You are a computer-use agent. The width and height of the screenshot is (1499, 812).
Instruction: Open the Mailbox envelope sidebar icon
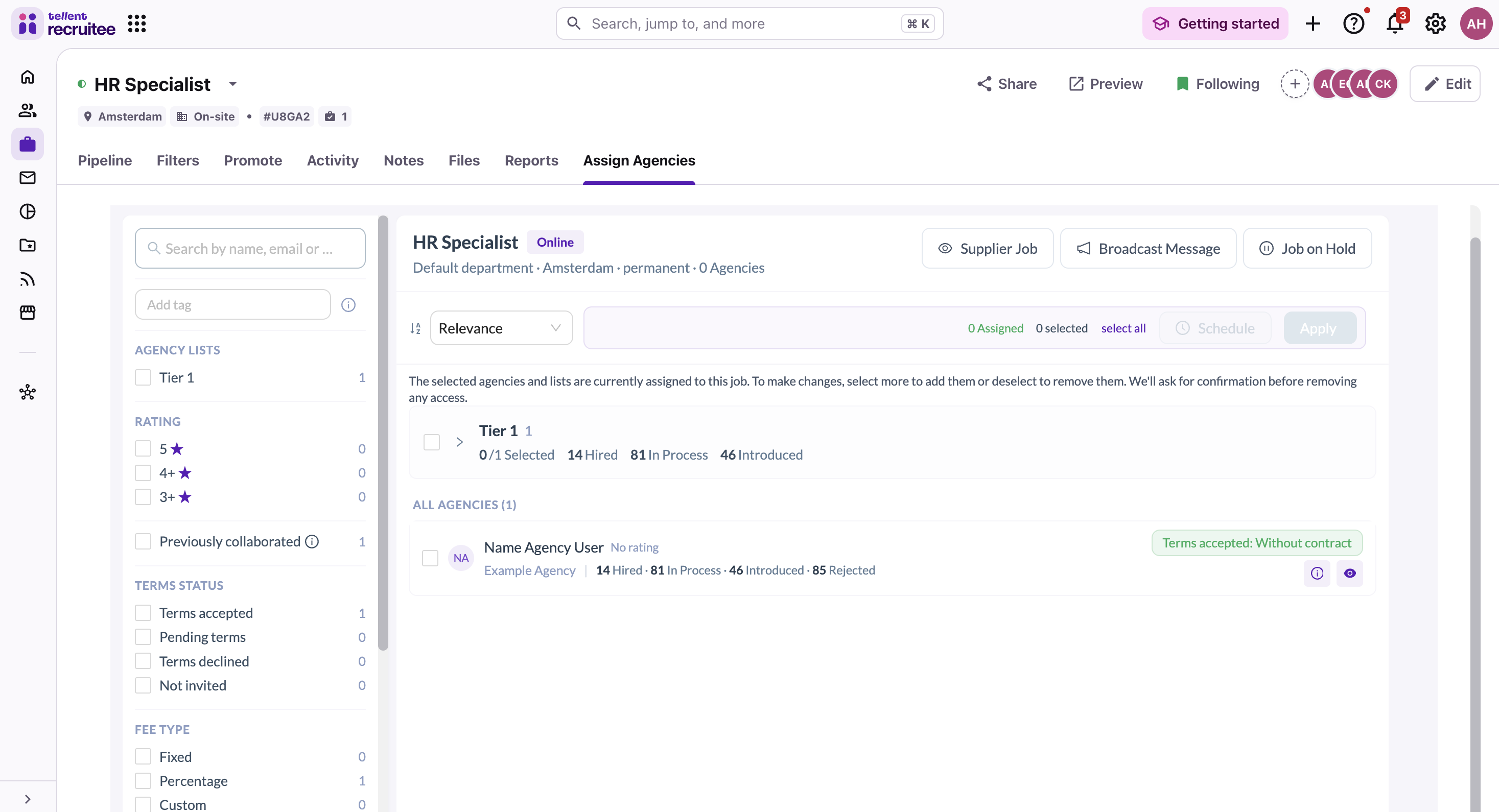pyautogui.click(x=28, y=177)
